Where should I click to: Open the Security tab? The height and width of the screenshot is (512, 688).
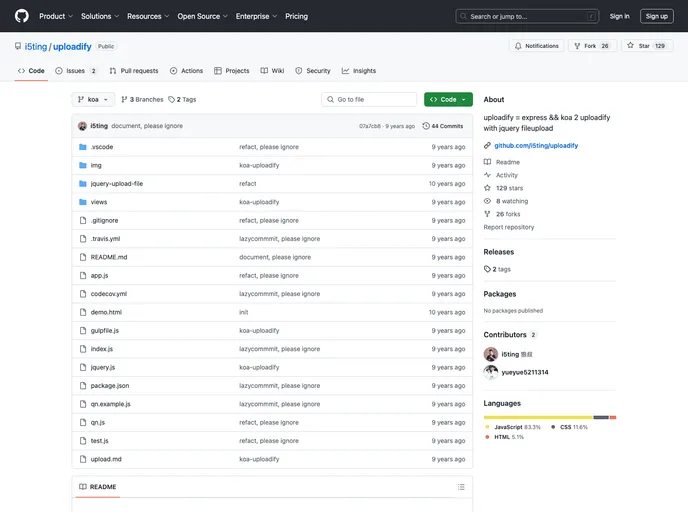tap(313, 71)
